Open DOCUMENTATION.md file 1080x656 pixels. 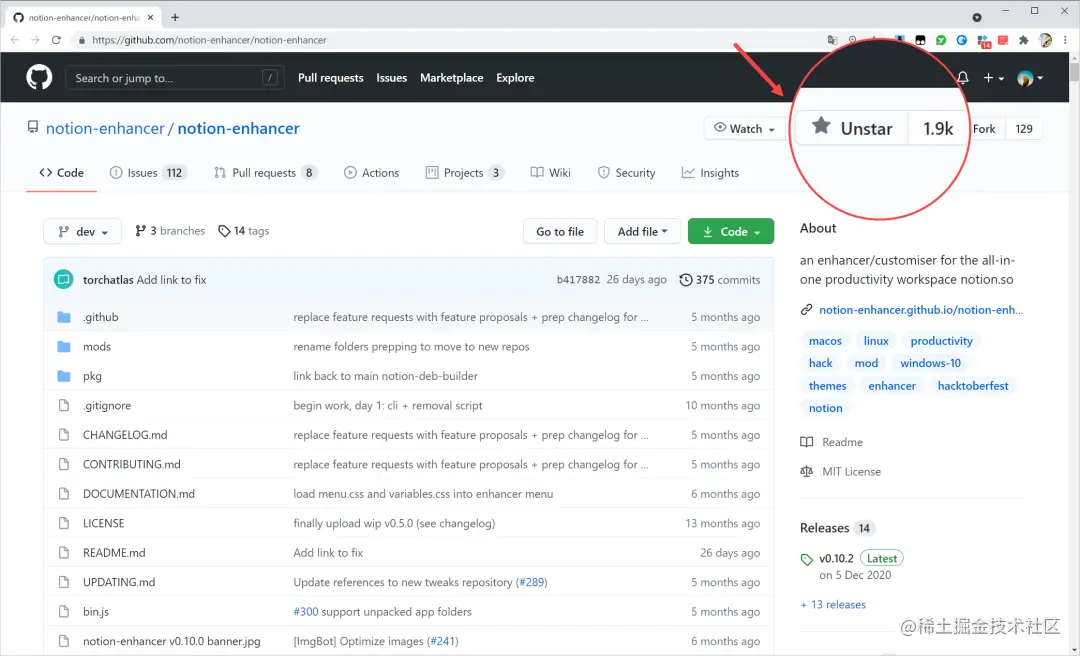[x=138, y=494]
